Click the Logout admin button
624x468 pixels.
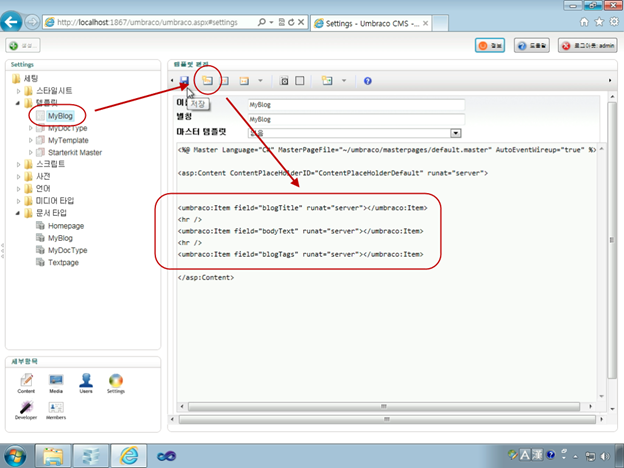(588, 46)
